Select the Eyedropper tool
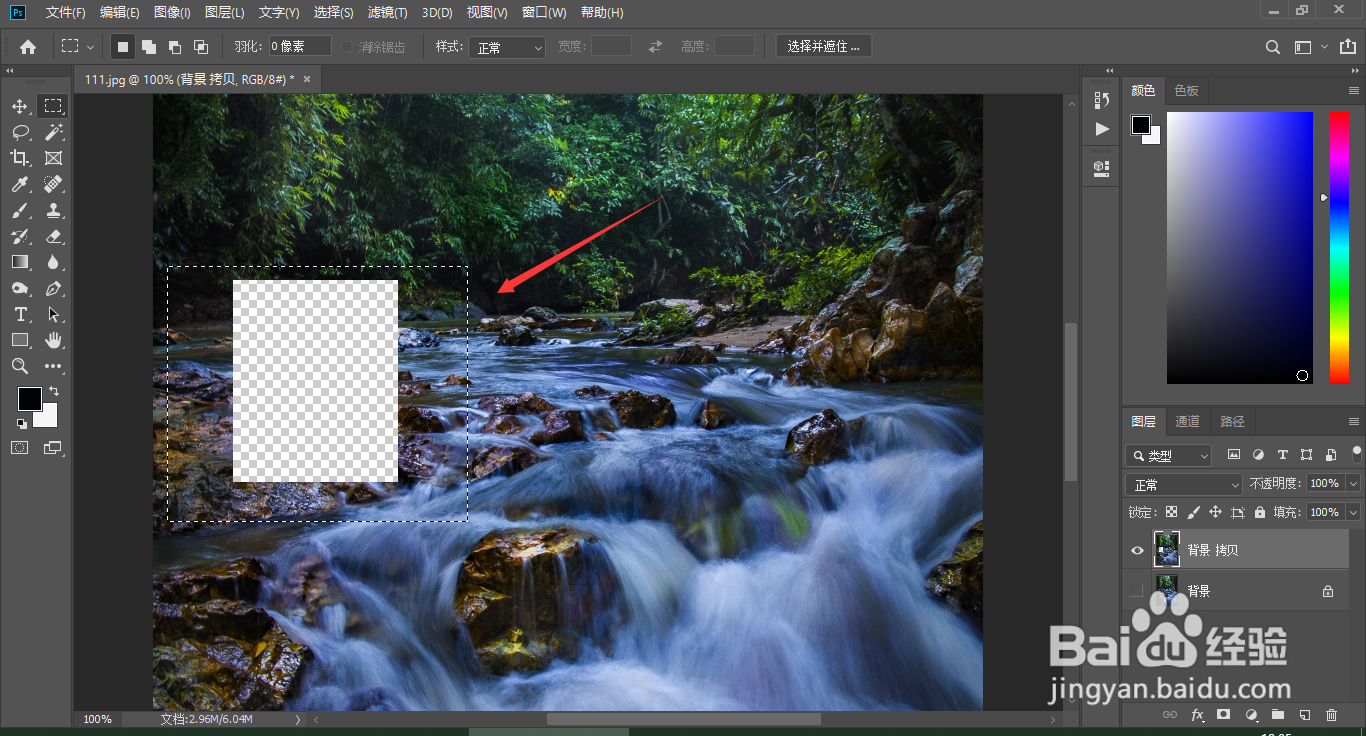 click(x=20, y=184)
